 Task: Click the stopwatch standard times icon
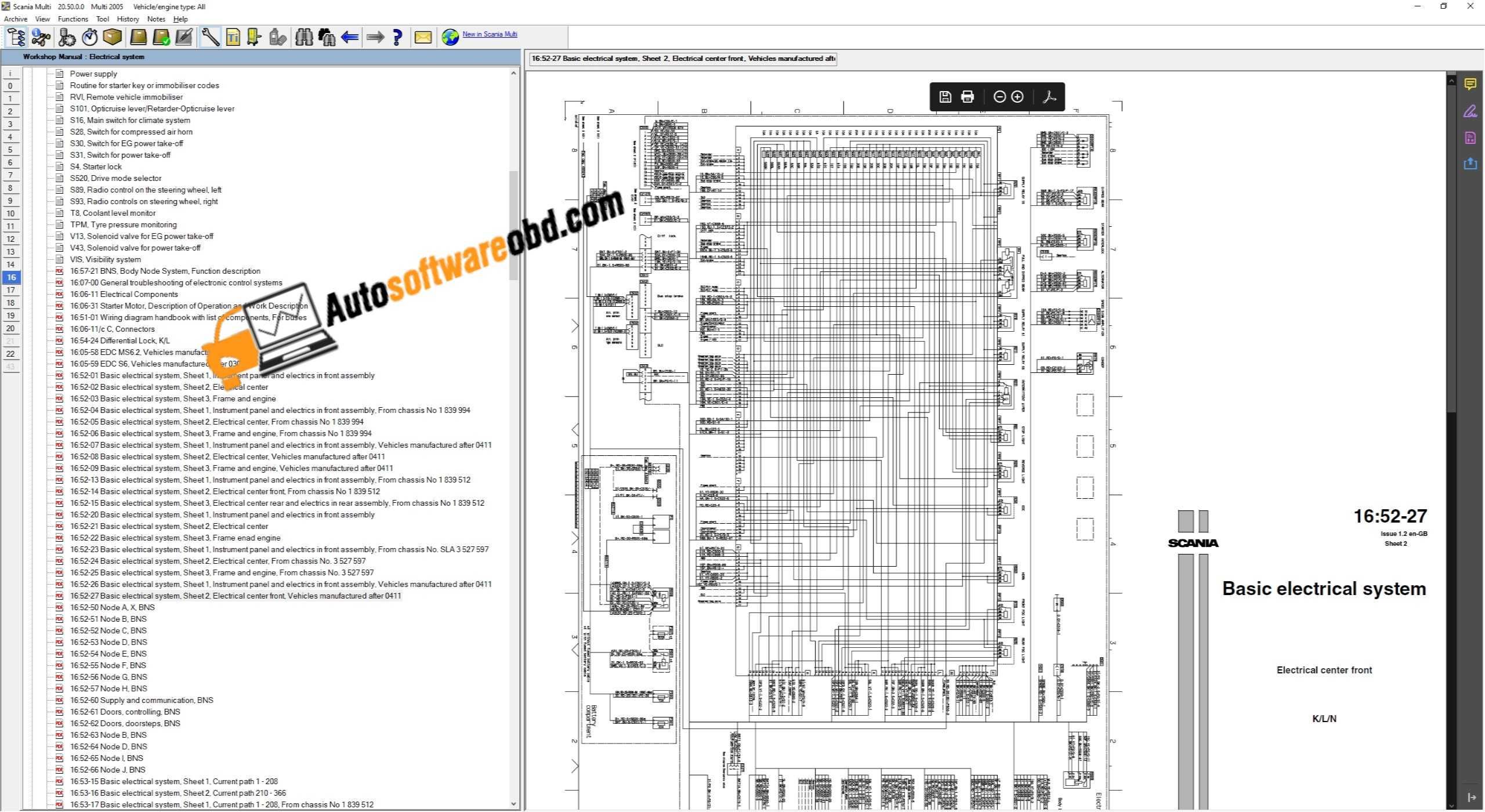pos(89,37)
